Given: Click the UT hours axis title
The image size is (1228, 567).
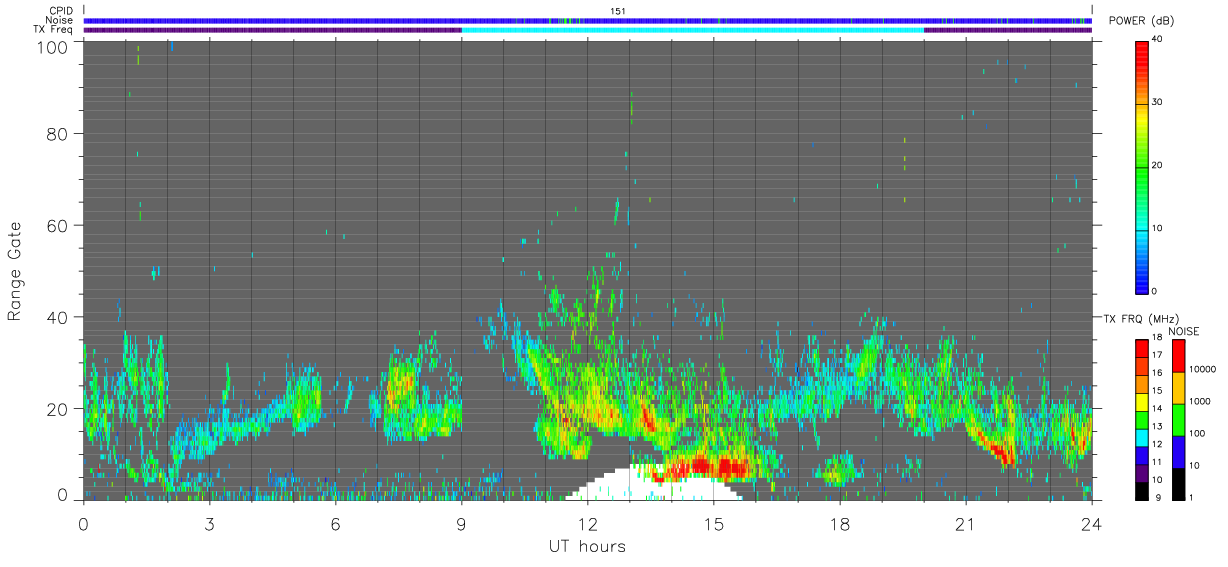Looking at the screenshot, I should 587,547.
